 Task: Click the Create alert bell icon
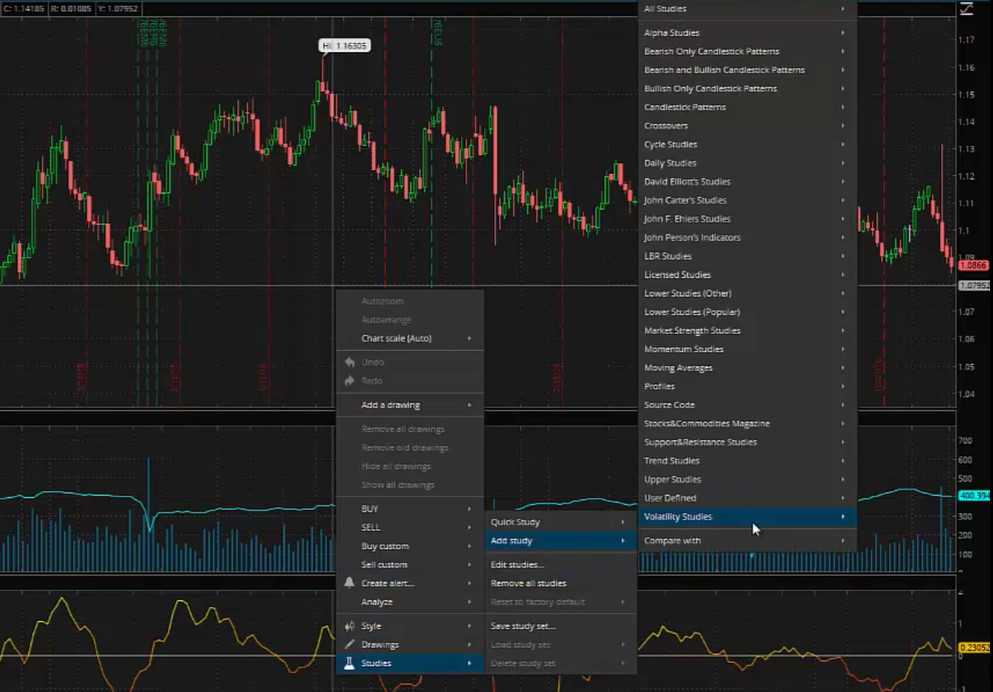coord(349,583)
